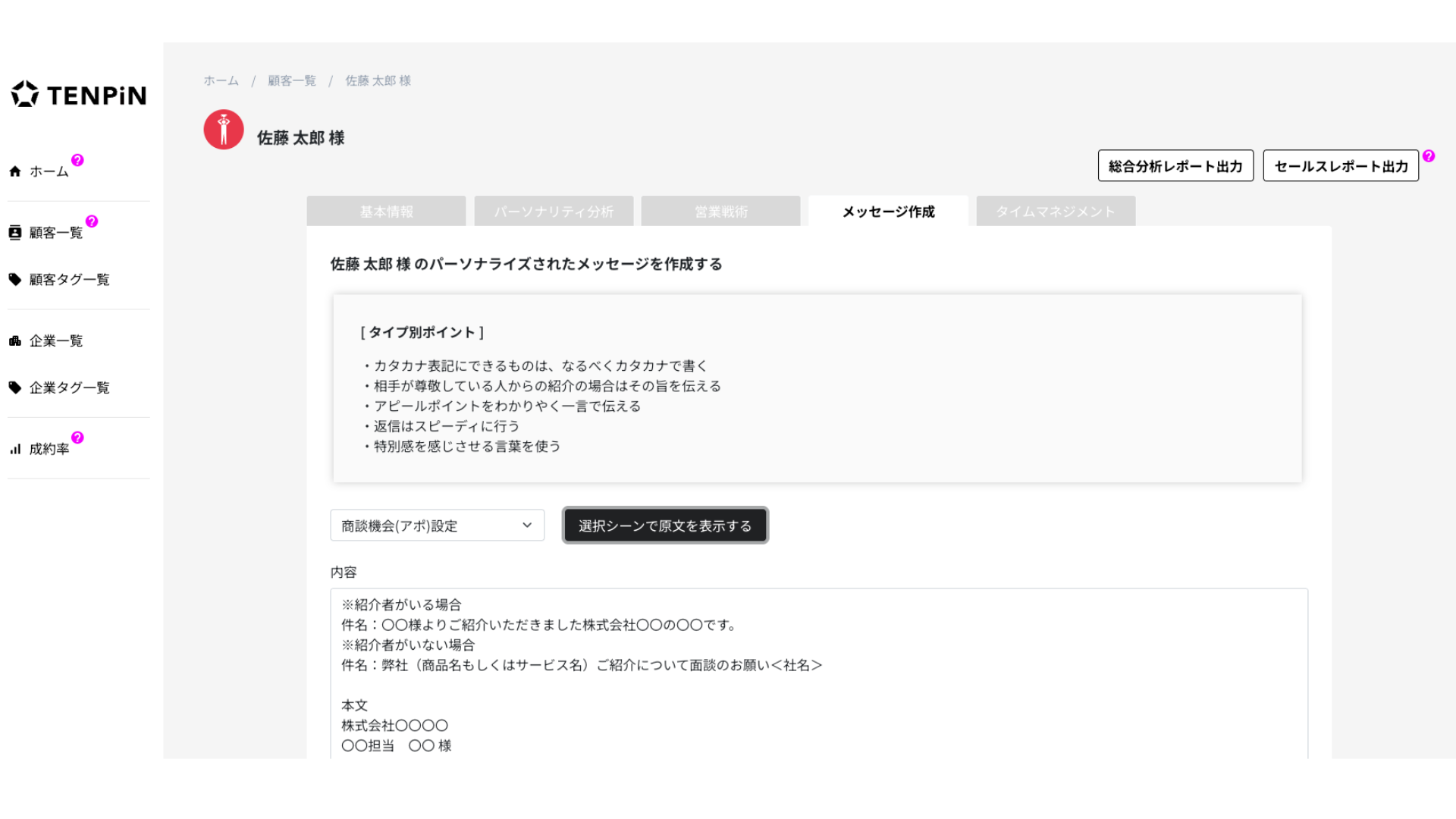1456x819 pixels.
Task: Click 総合分析レポート出力 button
Action: coord(1175,166)
